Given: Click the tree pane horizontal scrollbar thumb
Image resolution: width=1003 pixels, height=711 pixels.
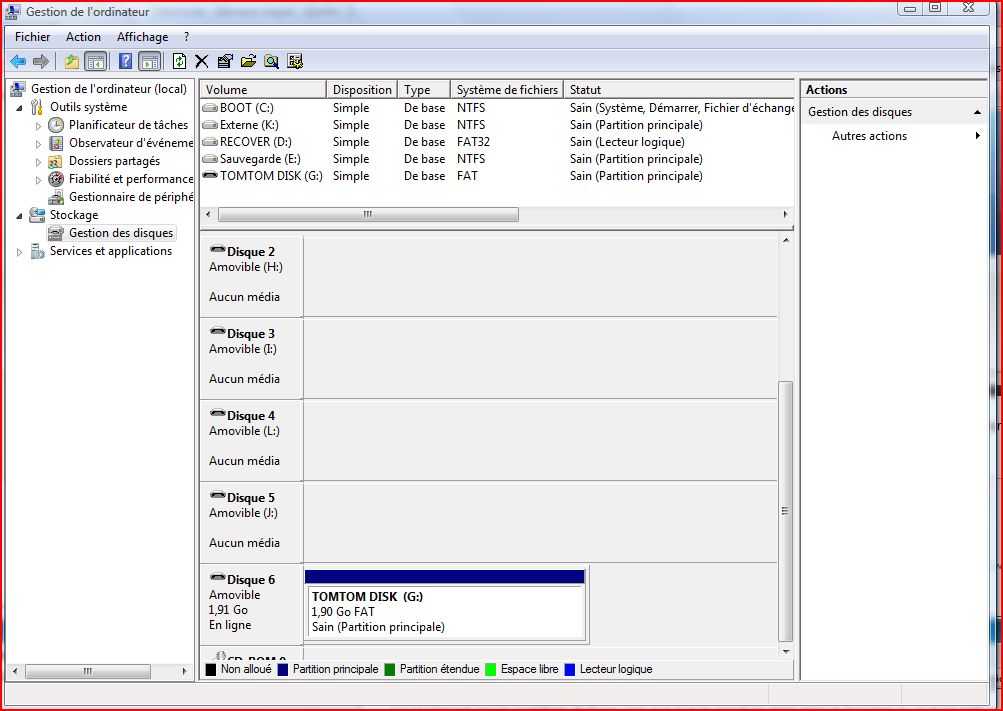Looking at the screenshot, I should tap(88, 671).
